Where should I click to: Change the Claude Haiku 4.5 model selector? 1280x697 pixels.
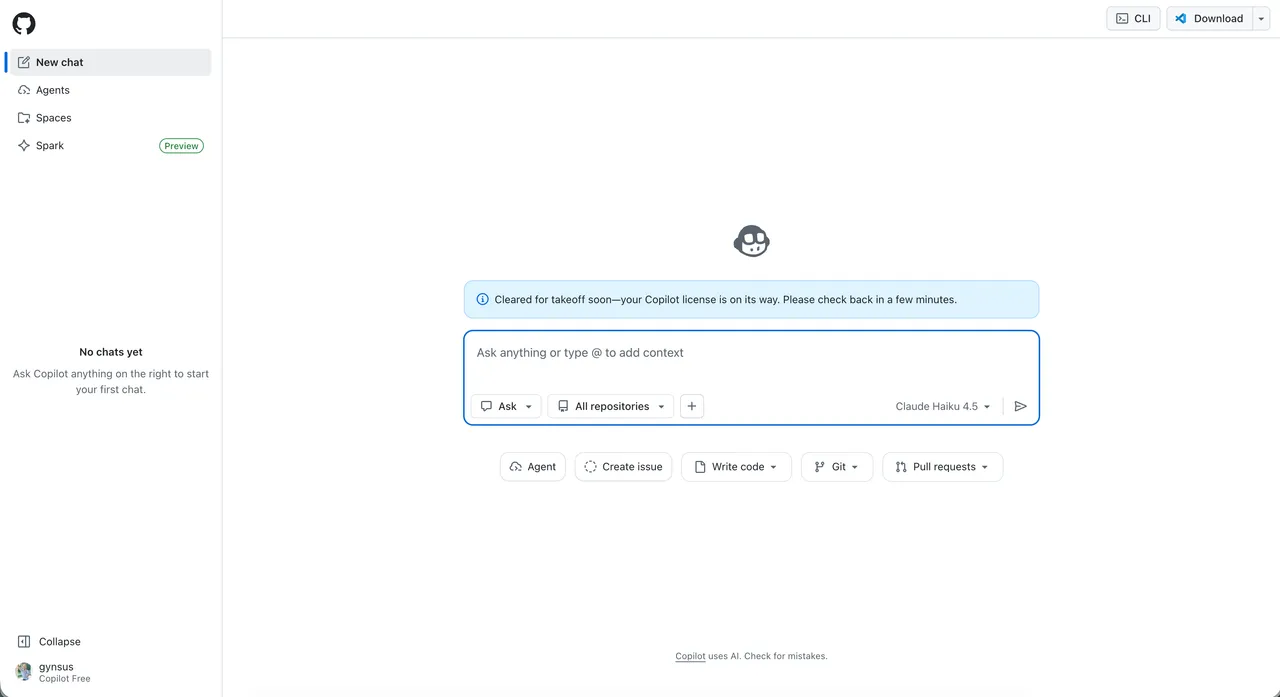943,406
